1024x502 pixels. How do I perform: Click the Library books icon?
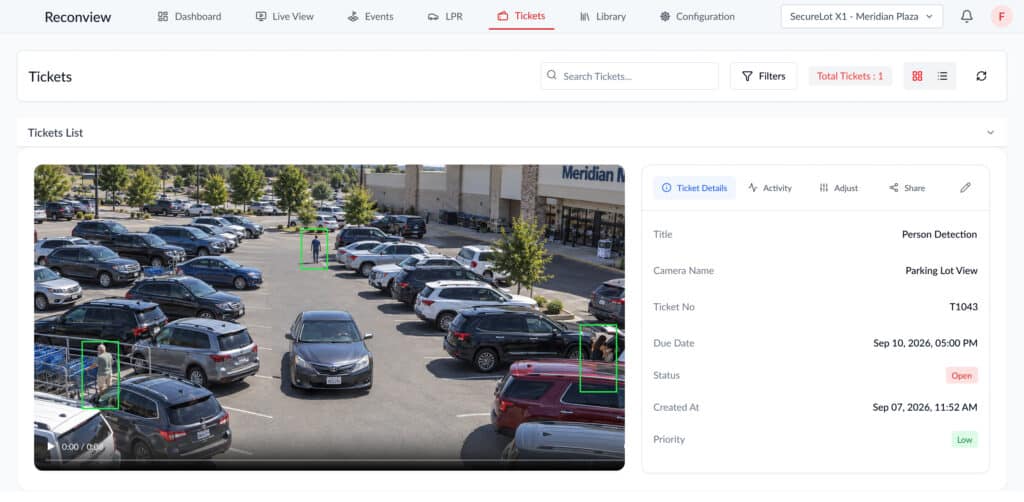[585, 16]
